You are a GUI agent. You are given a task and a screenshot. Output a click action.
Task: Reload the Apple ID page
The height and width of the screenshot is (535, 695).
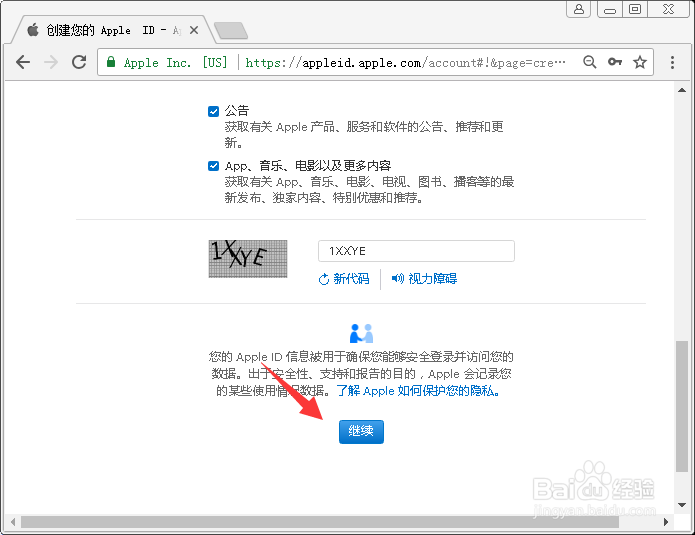pos(79,62)
